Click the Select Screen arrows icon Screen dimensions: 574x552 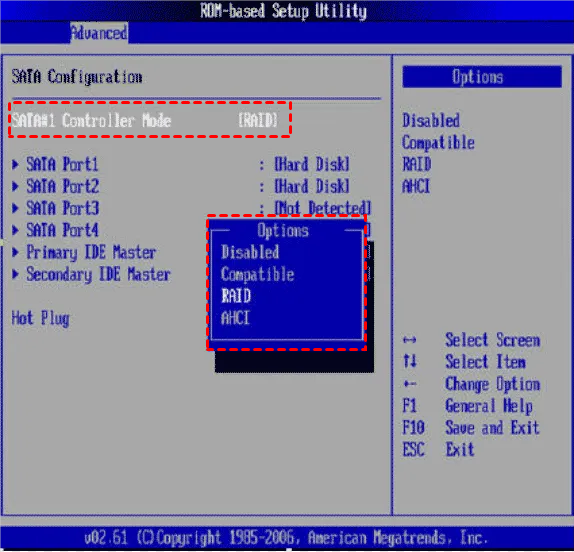410,340
